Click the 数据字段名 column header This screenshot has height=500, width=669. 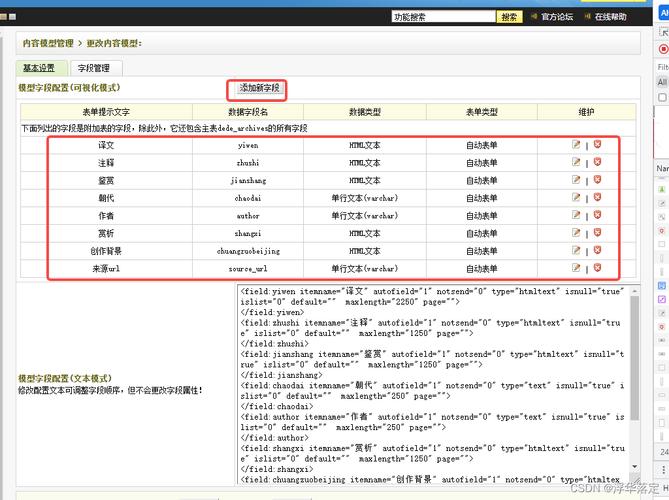248,112
